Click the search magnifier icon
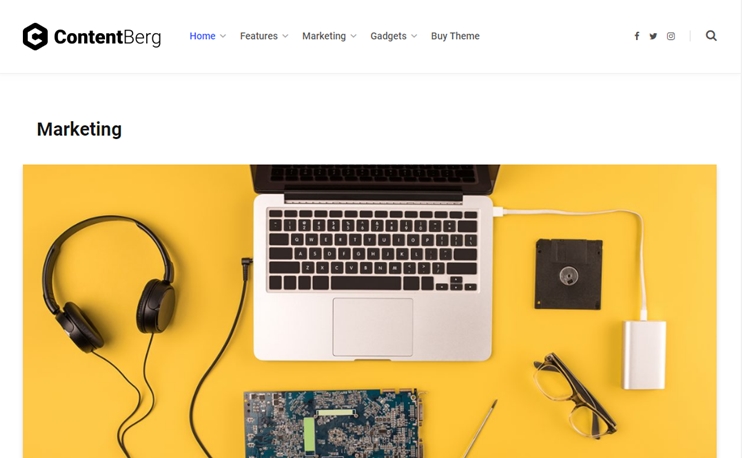Screen dimensions: 742x458 click(711, 36)
